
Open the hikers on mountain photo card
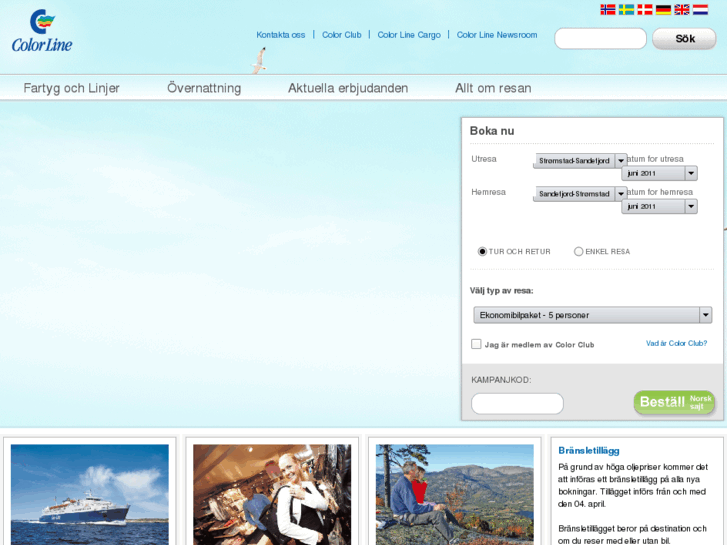[454, 494]
